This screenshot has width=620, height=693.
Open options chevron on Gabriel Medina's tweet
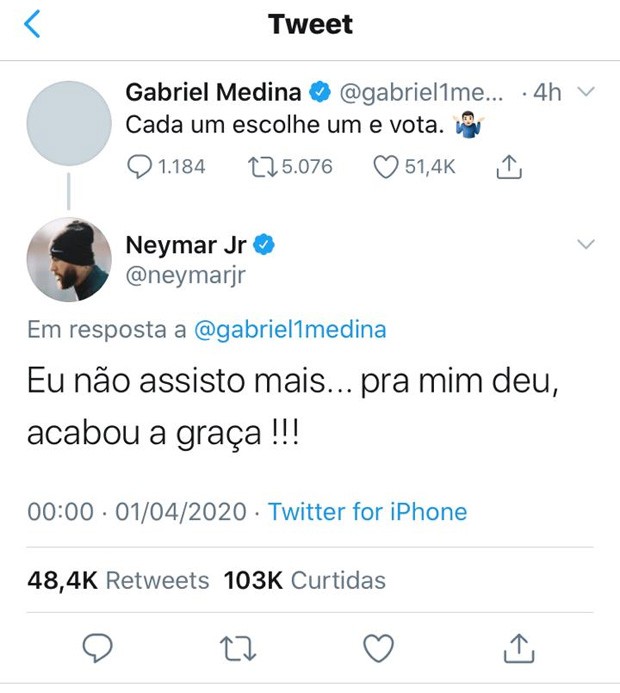pyautogui.click(x=587, y=92)
